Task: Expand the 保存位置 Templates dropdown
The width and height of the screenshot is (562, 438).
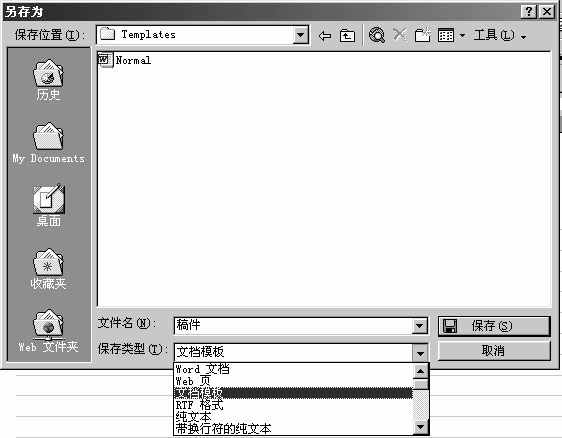Action: pos(300,35)
